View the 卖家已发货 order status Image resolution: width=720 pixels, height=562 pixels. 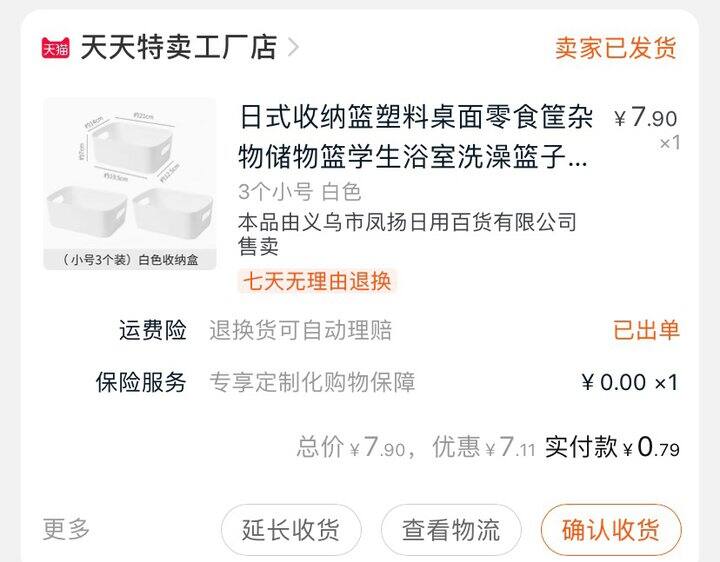[616, 48]
